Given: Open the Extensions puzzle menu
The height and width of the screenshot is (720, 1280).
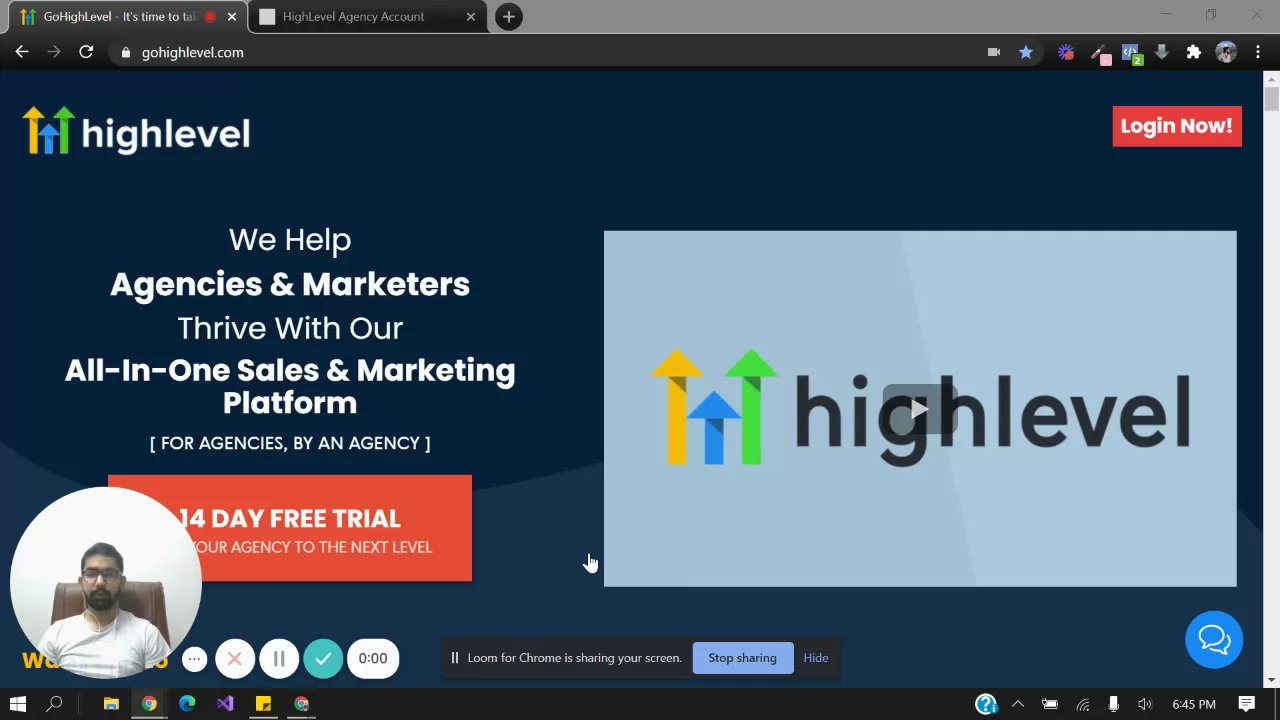Looking at the screenshot, I should point(1194,52).
